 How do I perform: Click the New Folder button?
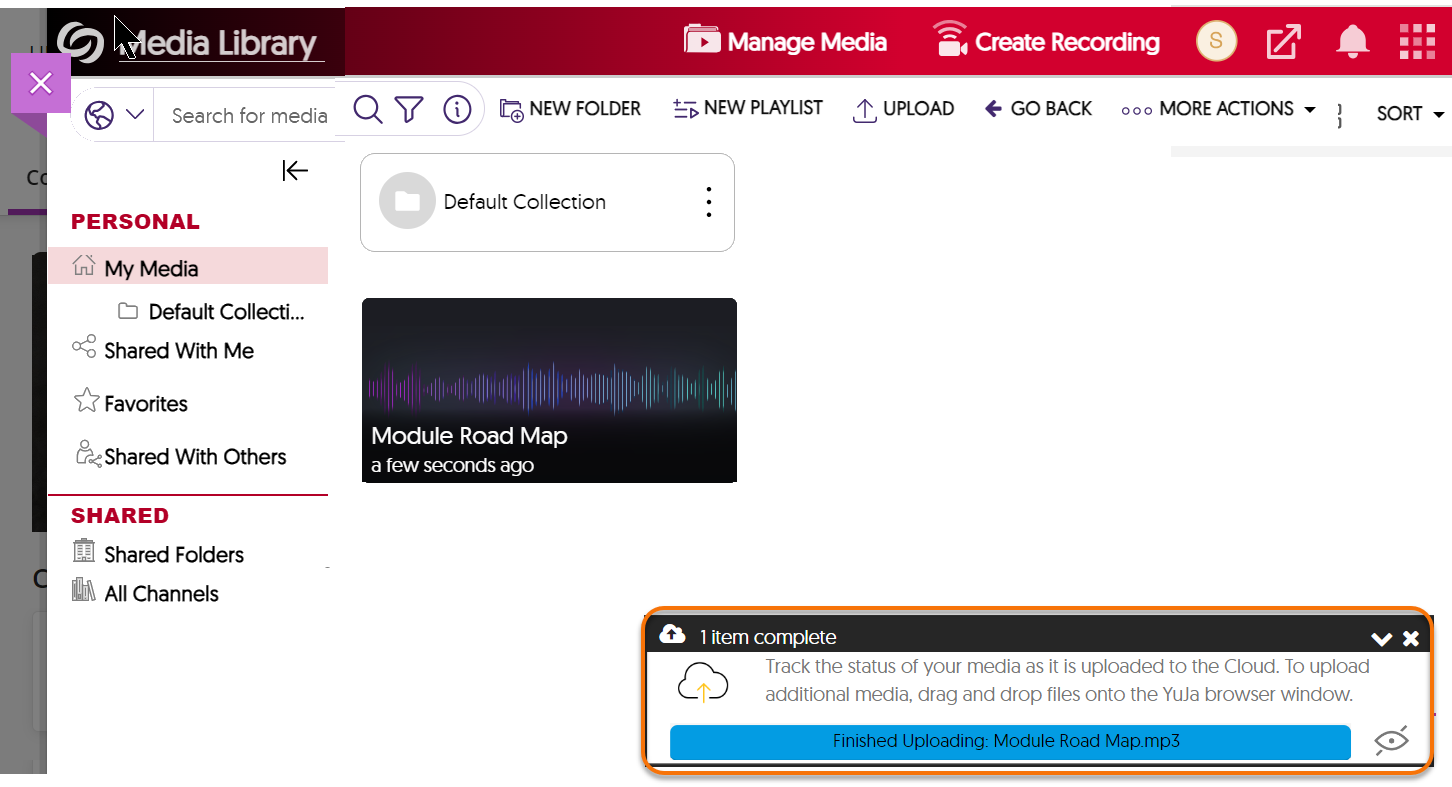[x=571, y=109]
